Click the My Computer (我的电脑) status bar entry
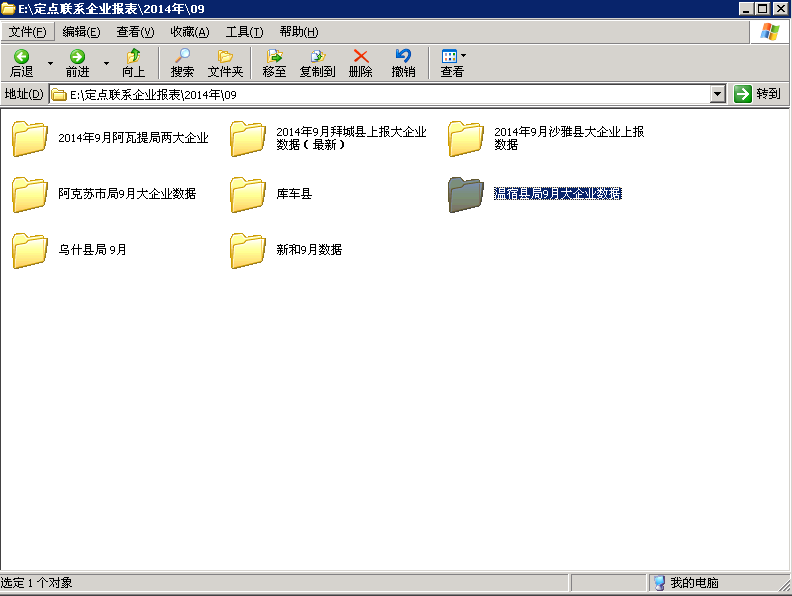The image size is (792, 596). [687, 583]
